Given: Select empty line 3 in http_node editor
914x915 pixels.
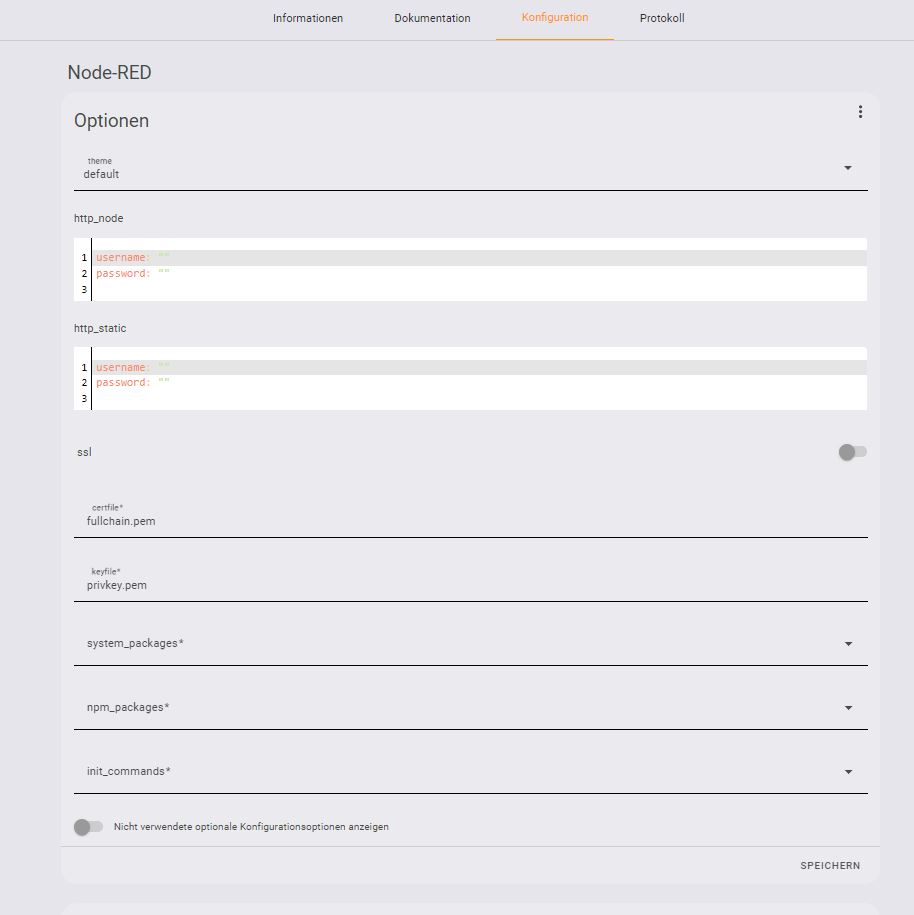Looking at the screenshot, I should tap(479, 289).
